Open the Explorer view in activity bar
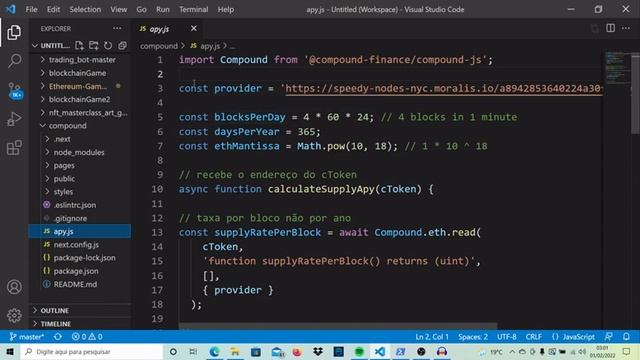This screenshot has height=360, width=640. (x=14, y=33)
